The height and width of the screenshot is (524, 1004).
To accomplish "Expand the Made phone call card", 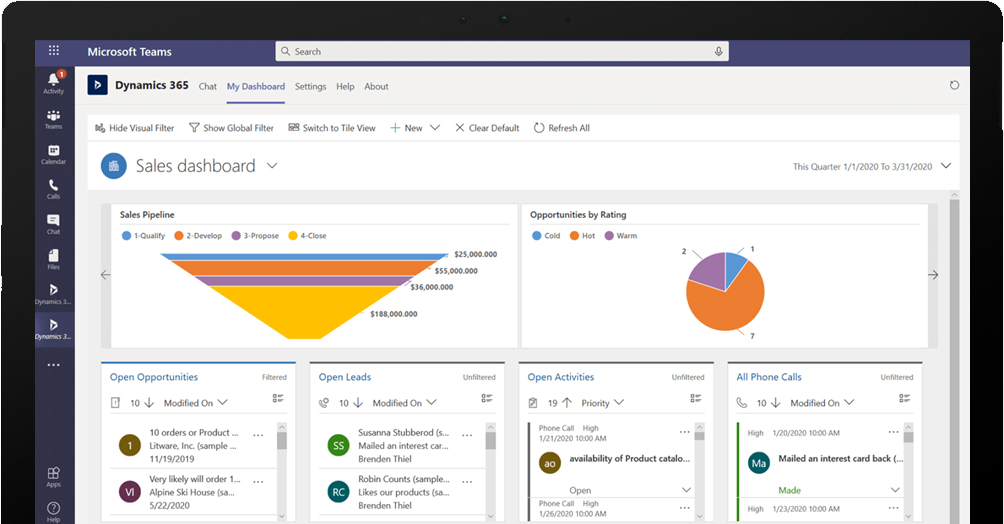I will tap(895, 490).
